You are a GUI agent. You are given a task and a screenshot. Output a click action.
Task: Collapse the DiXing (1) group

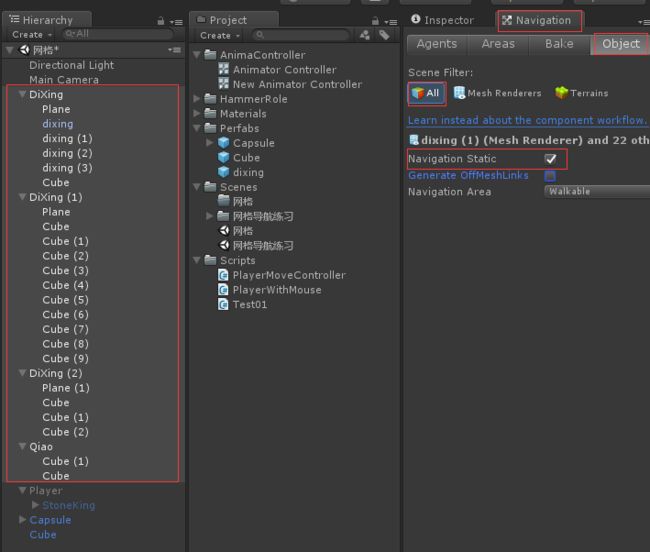(x=23, y=197)
